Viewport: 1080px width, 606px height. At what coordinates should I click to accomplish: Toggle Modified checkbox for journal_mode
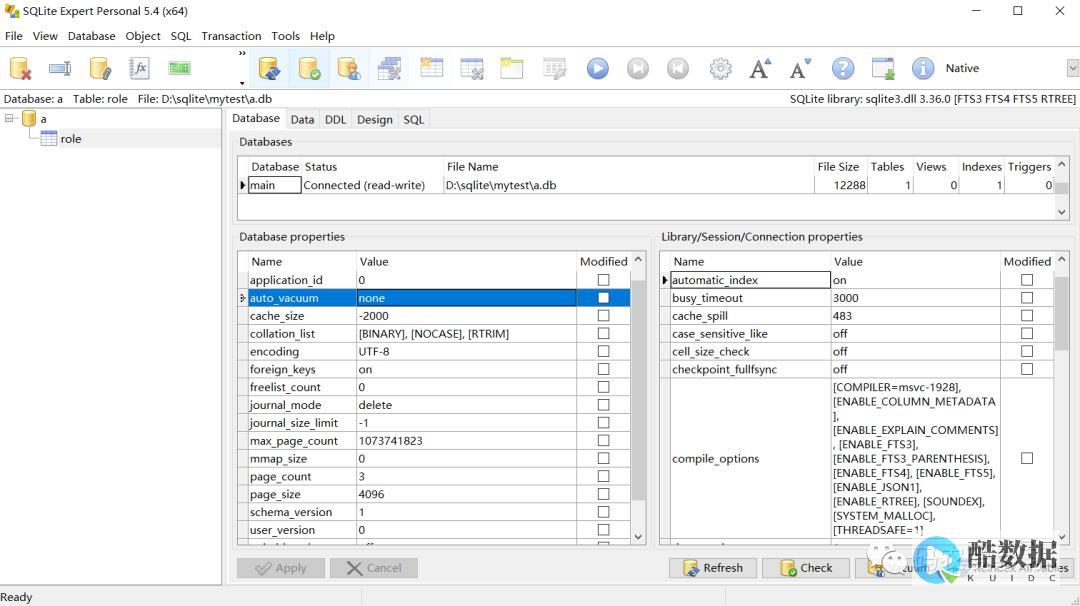coord(603,405)
